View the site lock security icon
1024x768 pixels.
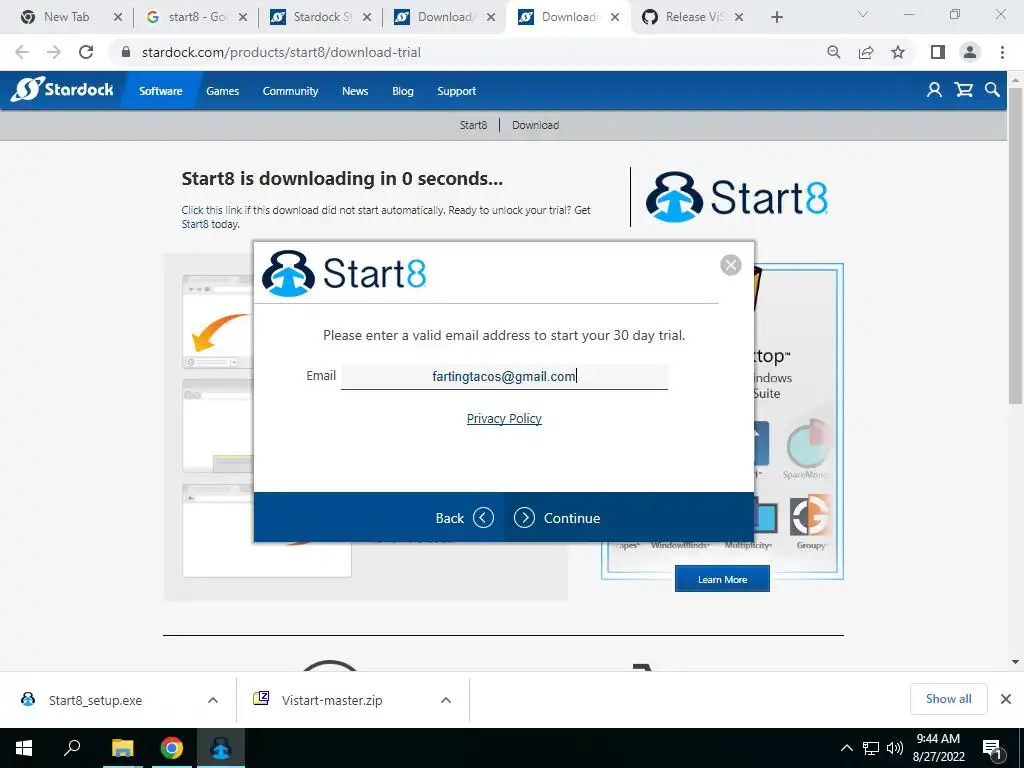[126, 52]
